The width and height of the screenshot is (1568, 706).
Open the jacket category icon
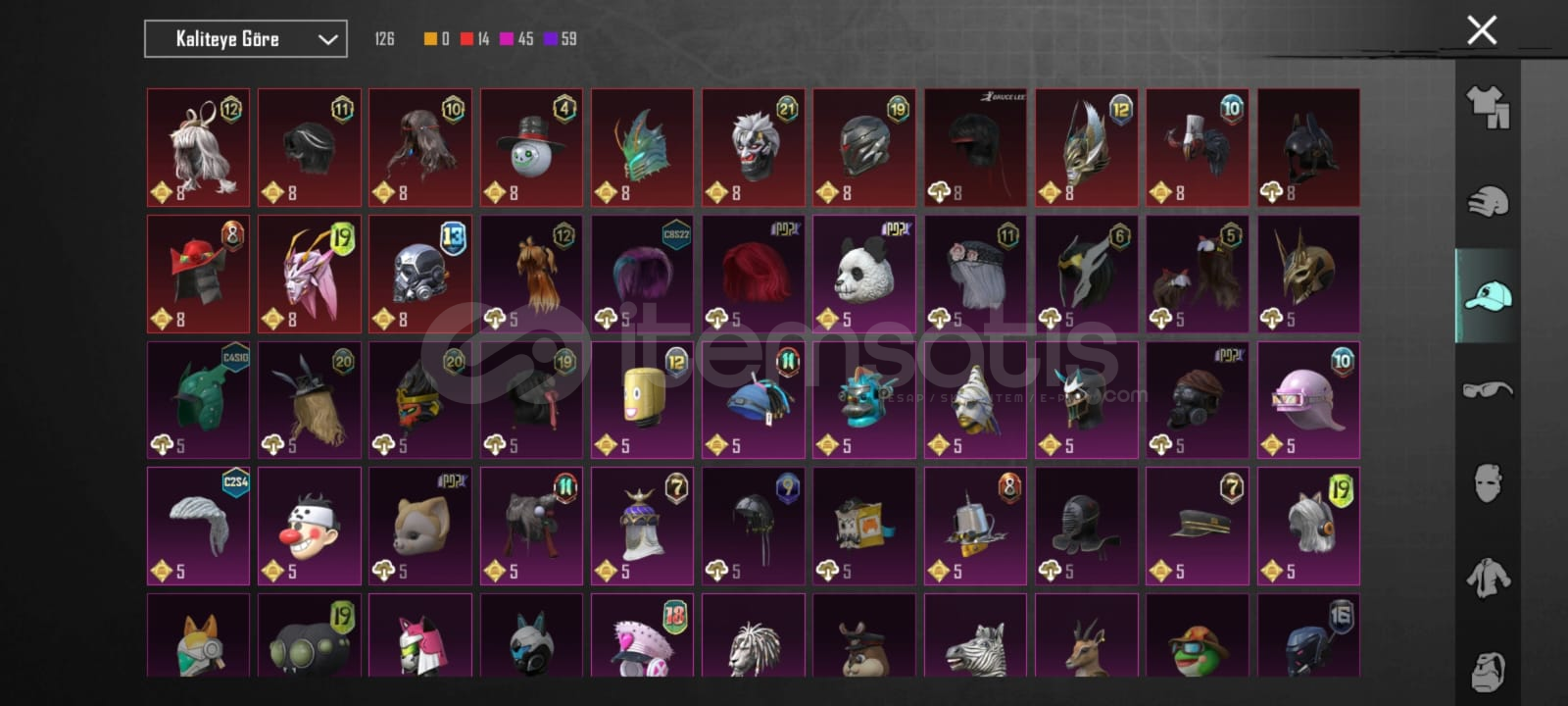[1488, 578]
